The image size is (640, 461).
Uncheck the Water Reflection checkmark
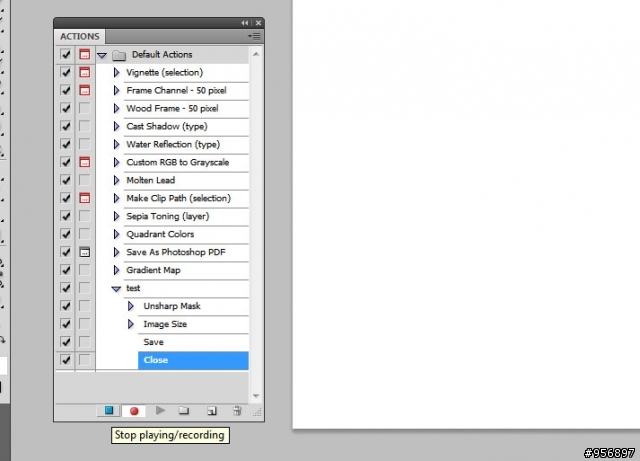coord(65,144)
